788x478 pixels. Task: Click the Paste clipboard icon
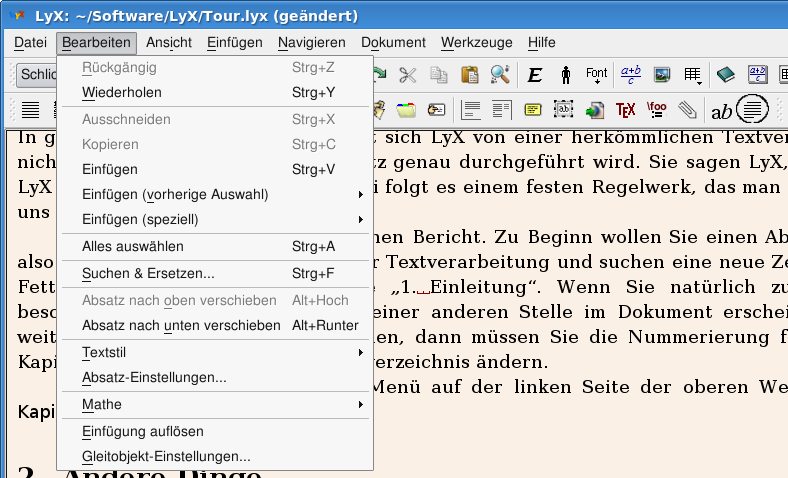pyautogui.click(x=469, y=75)
